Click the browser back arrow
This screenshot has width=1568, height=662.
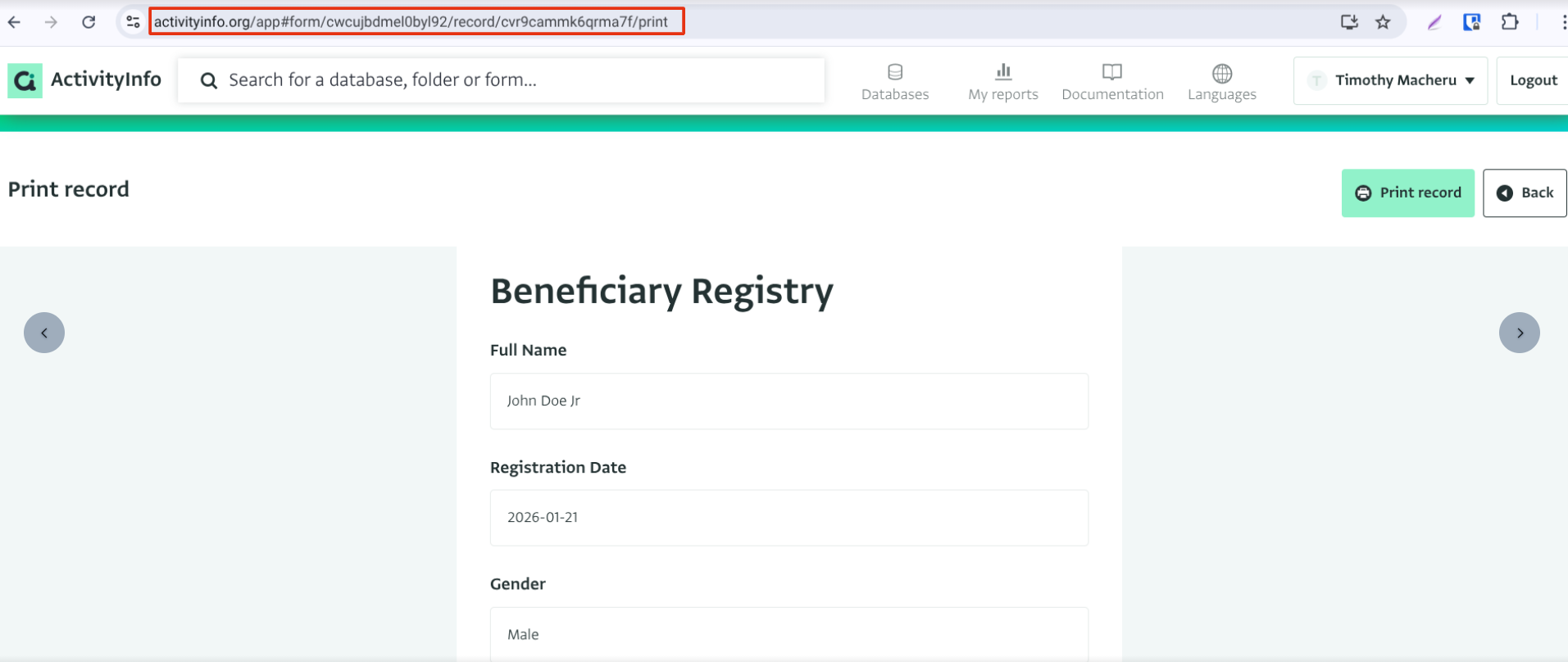[14, 22]
